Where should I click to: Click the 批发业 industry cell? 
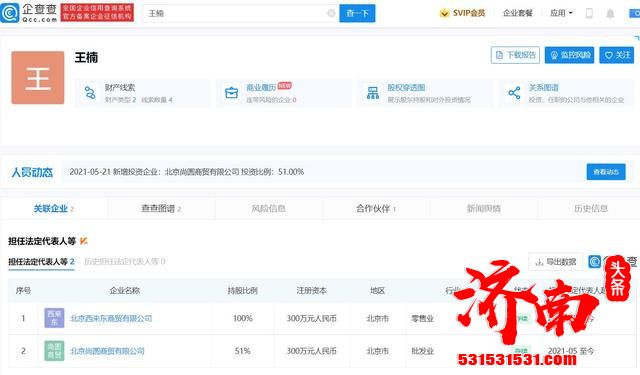point(422,351)
